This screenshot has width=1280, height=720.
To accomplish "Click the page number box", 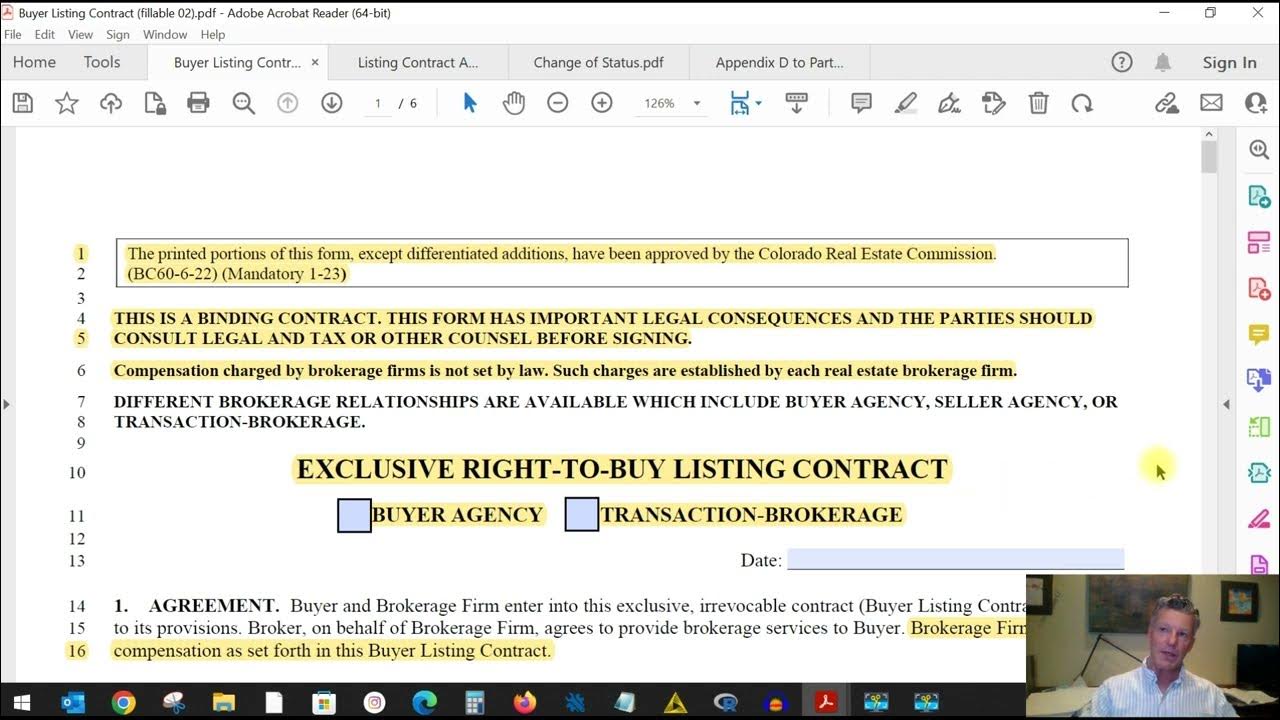I will pyautogui.click(x=378, y=103).
